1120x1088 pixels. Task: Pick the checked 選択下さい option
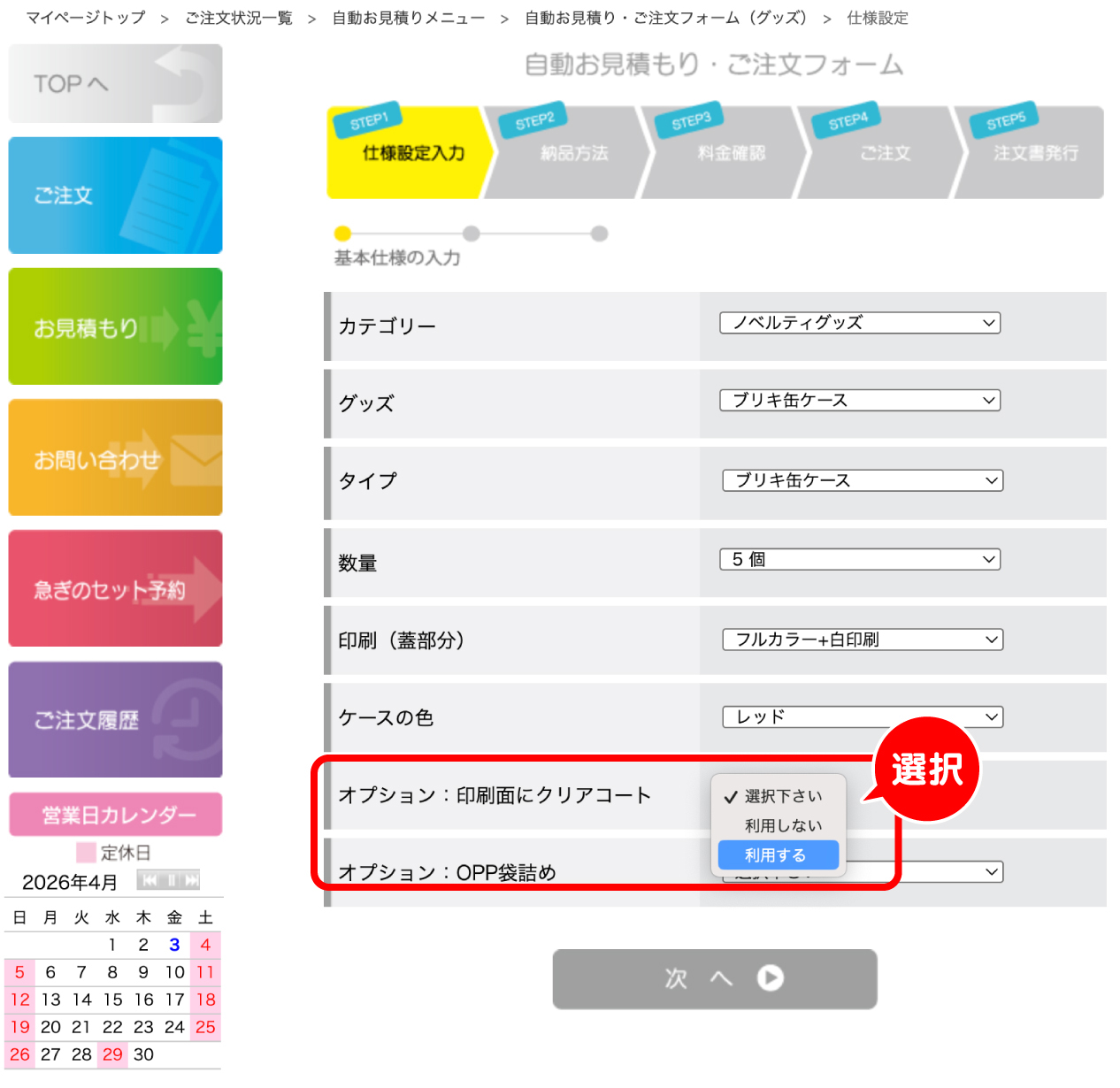(x=782, y=796)
